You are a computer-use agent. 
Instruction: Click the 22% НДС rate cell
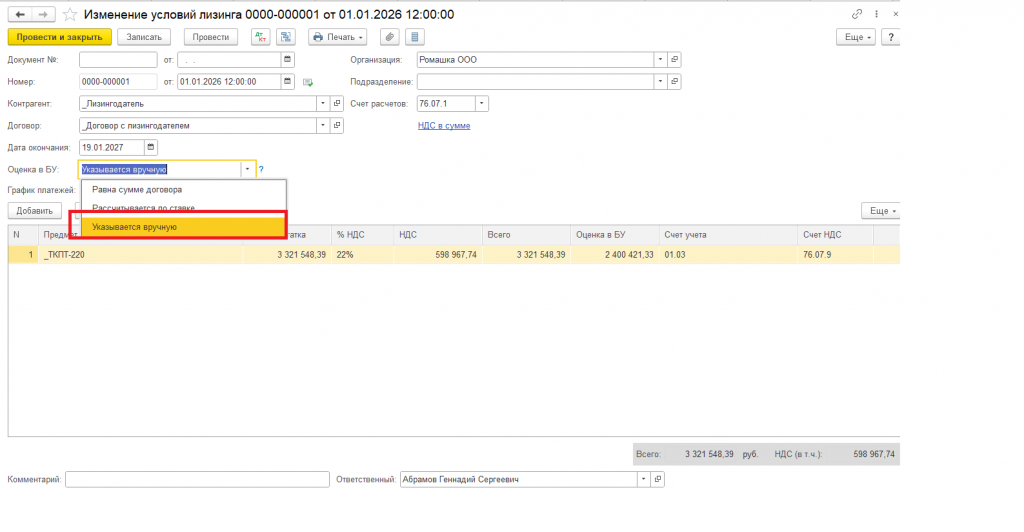point(362,255)
